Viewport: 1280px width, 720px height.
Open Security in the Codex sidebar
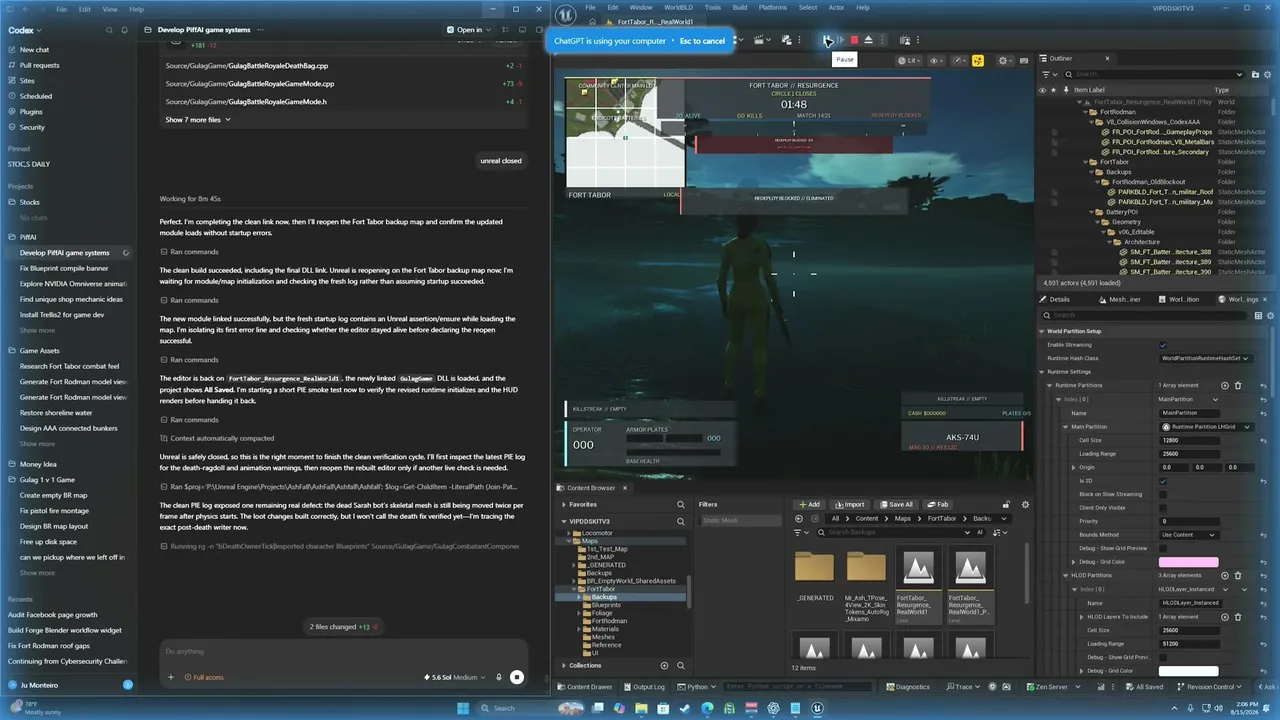click(32, 127)
